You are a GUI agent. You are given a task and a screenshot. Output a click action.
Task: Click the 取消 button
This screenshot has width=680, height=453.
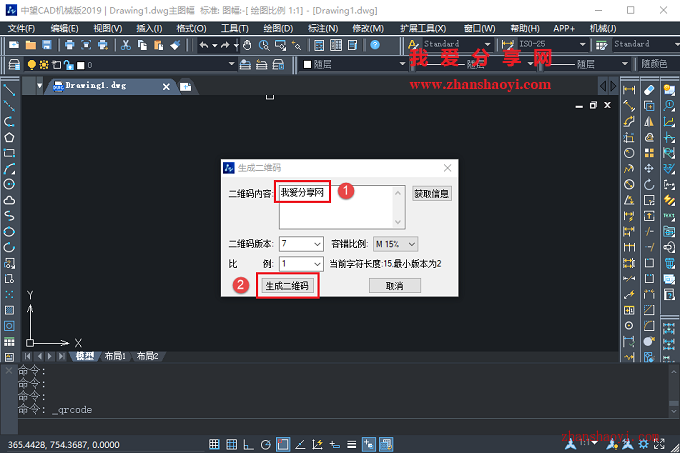click(x=395, y=286)
